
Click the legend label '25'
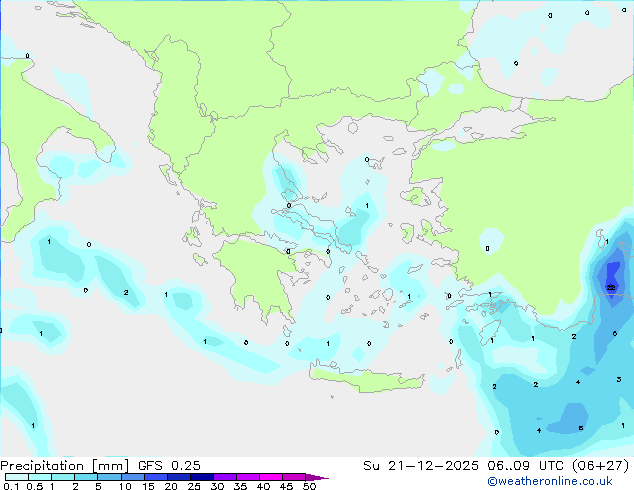click(194, 486)
